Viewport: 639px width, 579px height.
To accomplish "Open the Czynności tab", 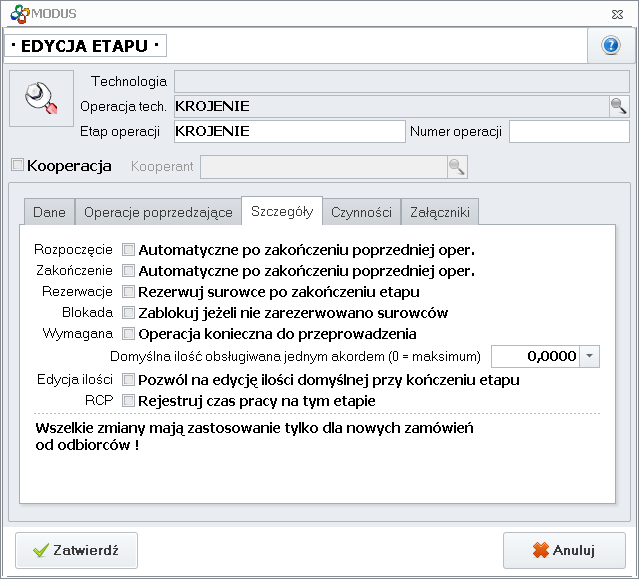I will [361, 212].
